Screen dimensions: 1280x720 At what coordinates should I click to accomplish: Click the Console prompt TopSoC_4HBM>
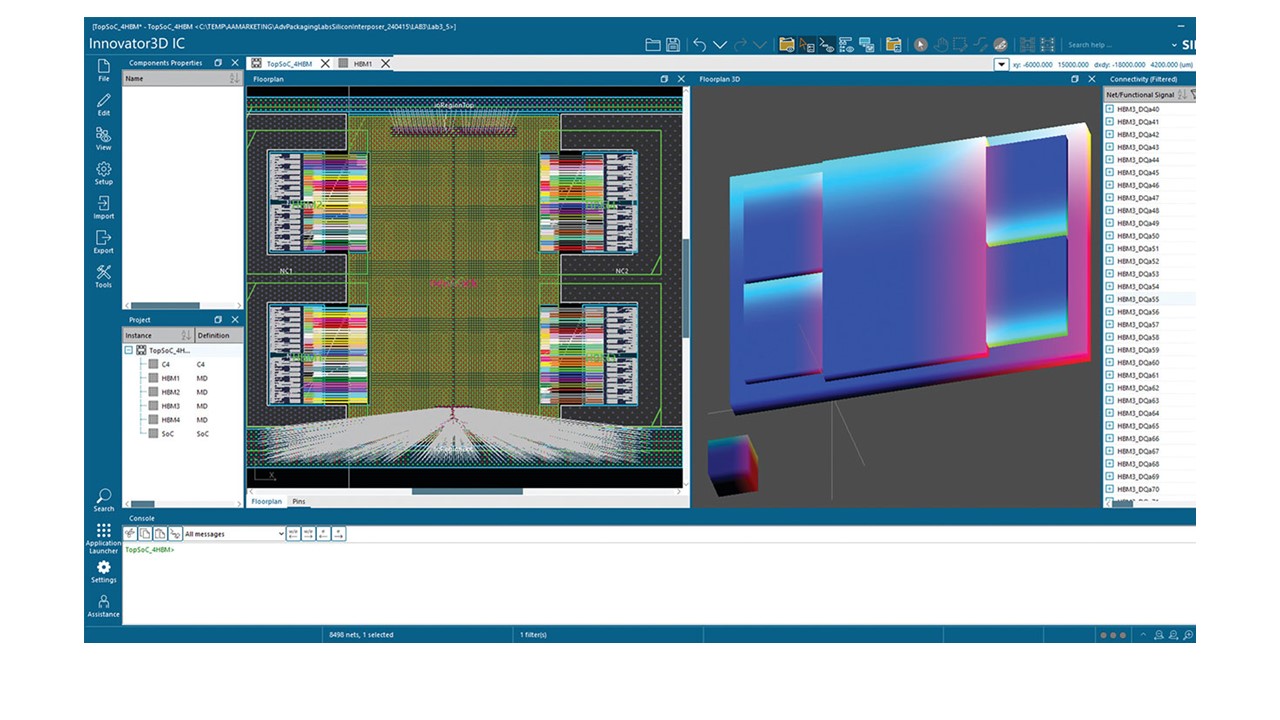pyautogui.click(x=150, y=550)
